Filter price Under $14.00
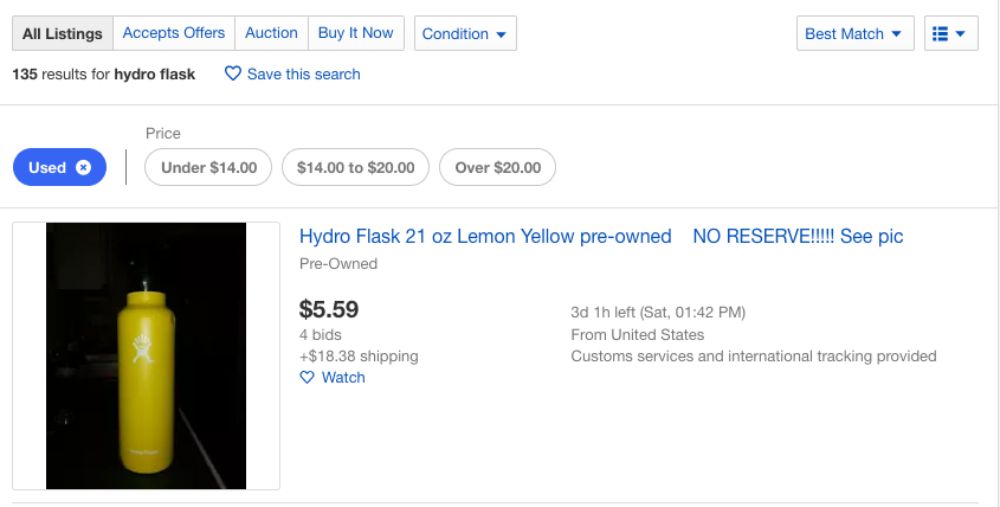Viewport: 1000px width, 507px height. [209, 167]
